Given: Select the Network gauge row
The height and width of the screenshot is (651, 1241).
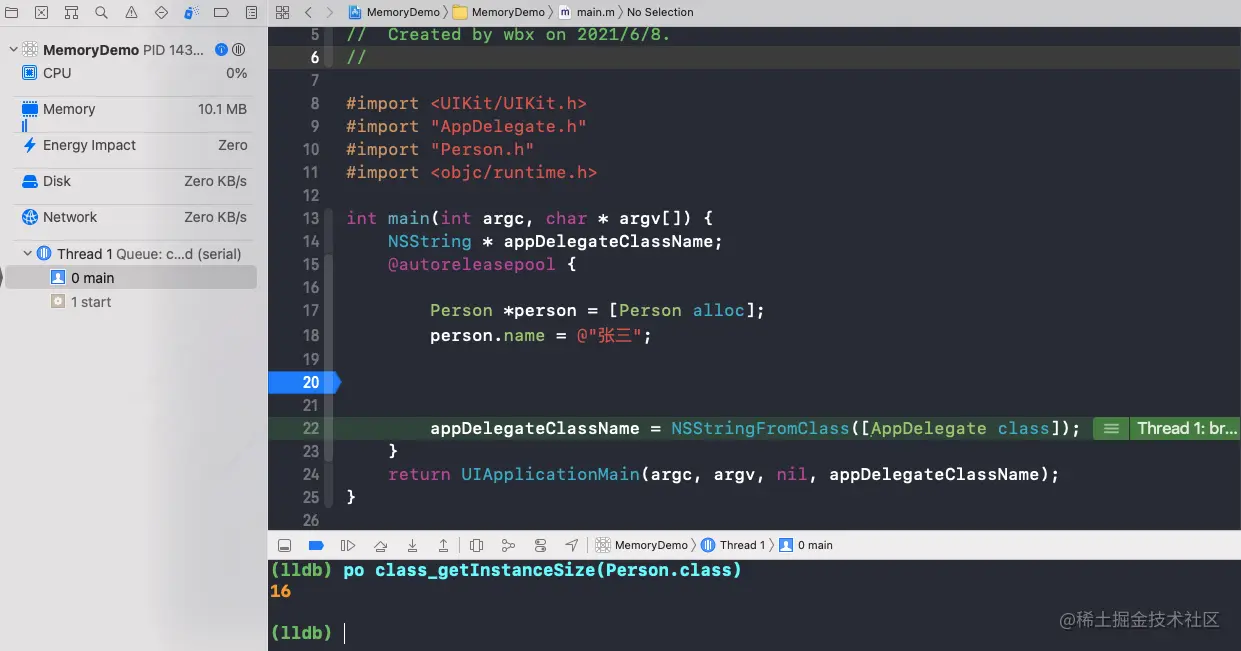Looking at the screenshot, I should 134,217.
